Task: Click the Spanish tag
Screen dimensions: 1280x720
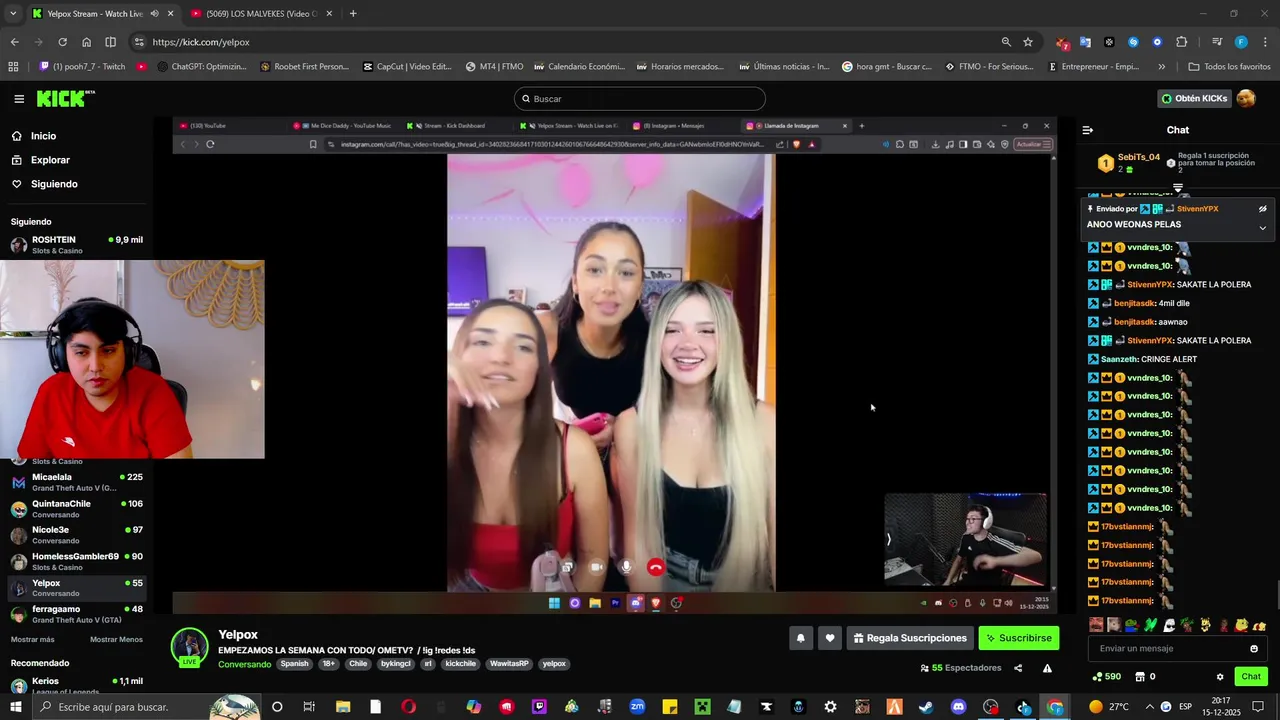Action: (x=294, y=664)
